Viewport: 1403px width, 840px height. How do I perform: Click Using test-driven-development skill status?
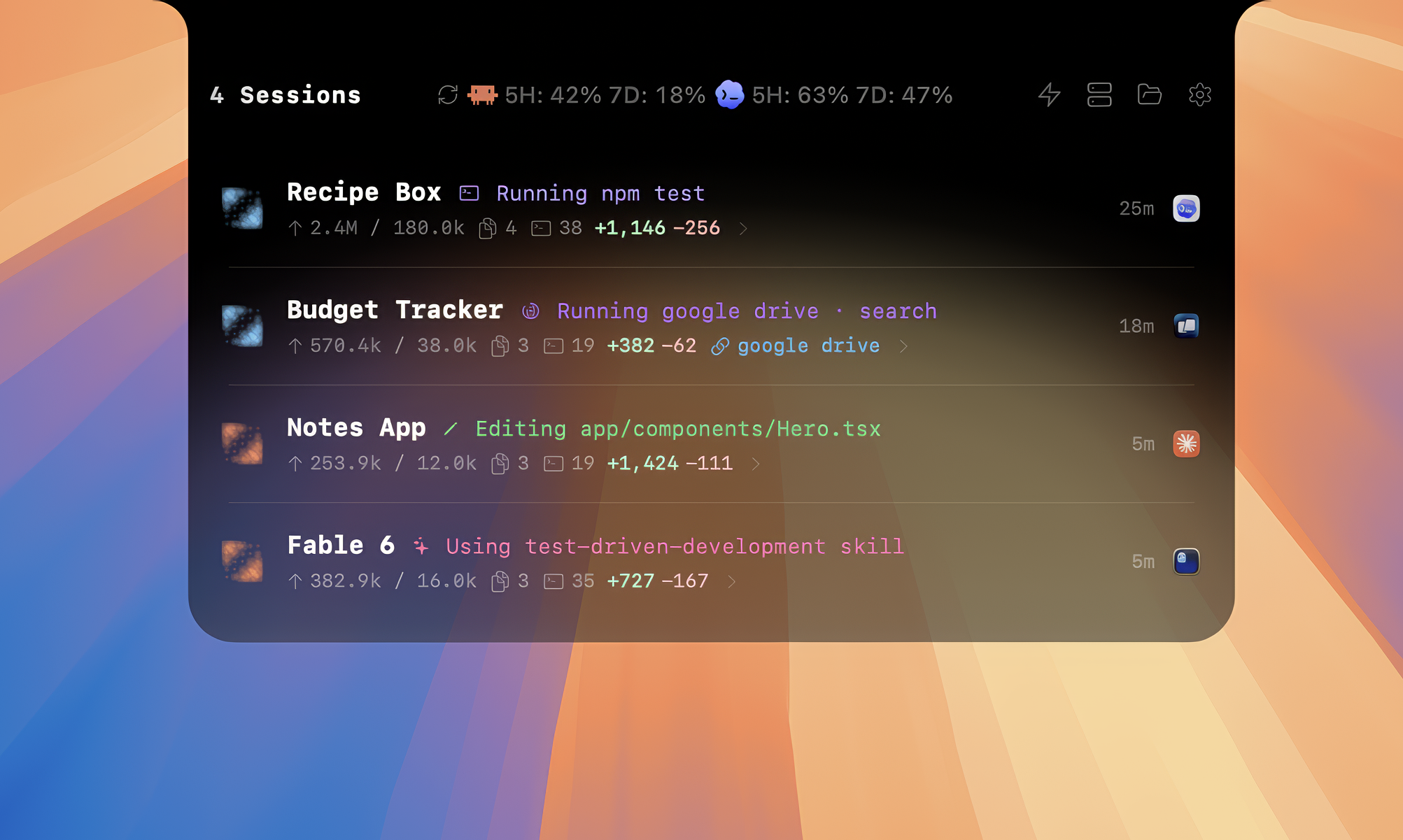pos(675,546)
